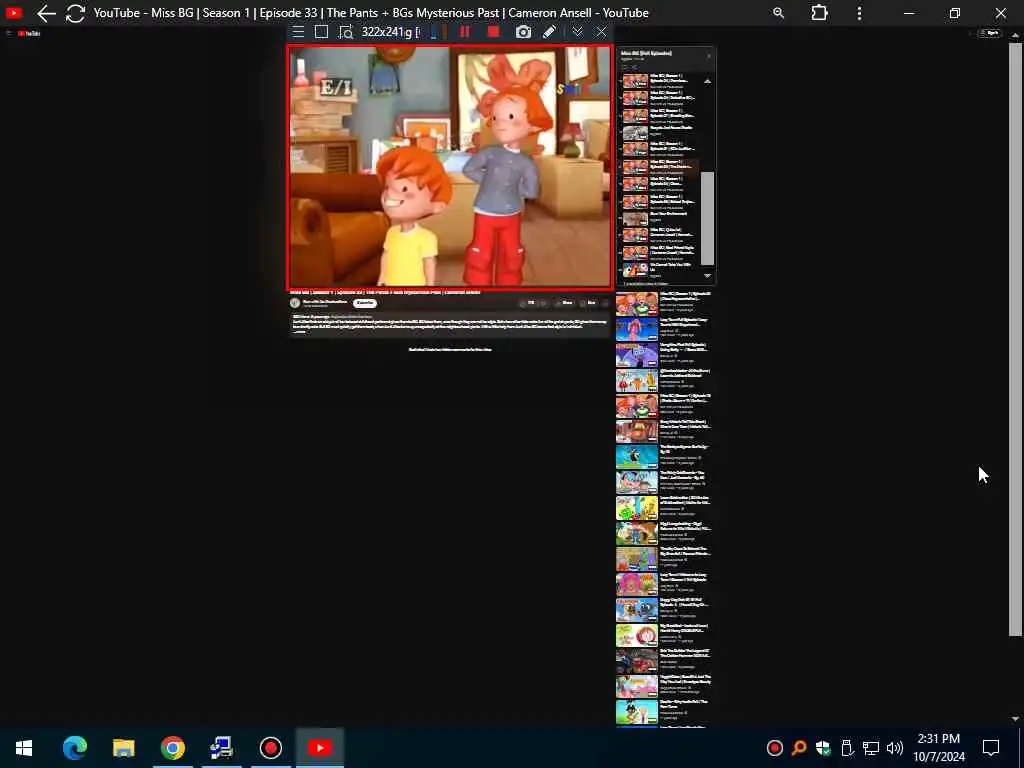Open the screen recorder hamburger menu
The image size is (1024, 768).
[x=298, y=32]
